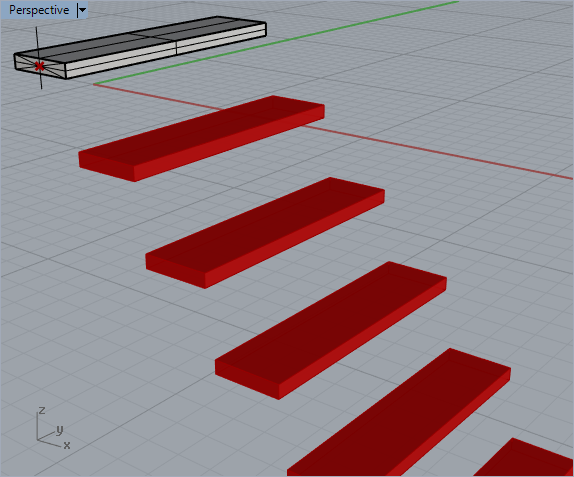Click the world axes icon Z label

(42, 410)
